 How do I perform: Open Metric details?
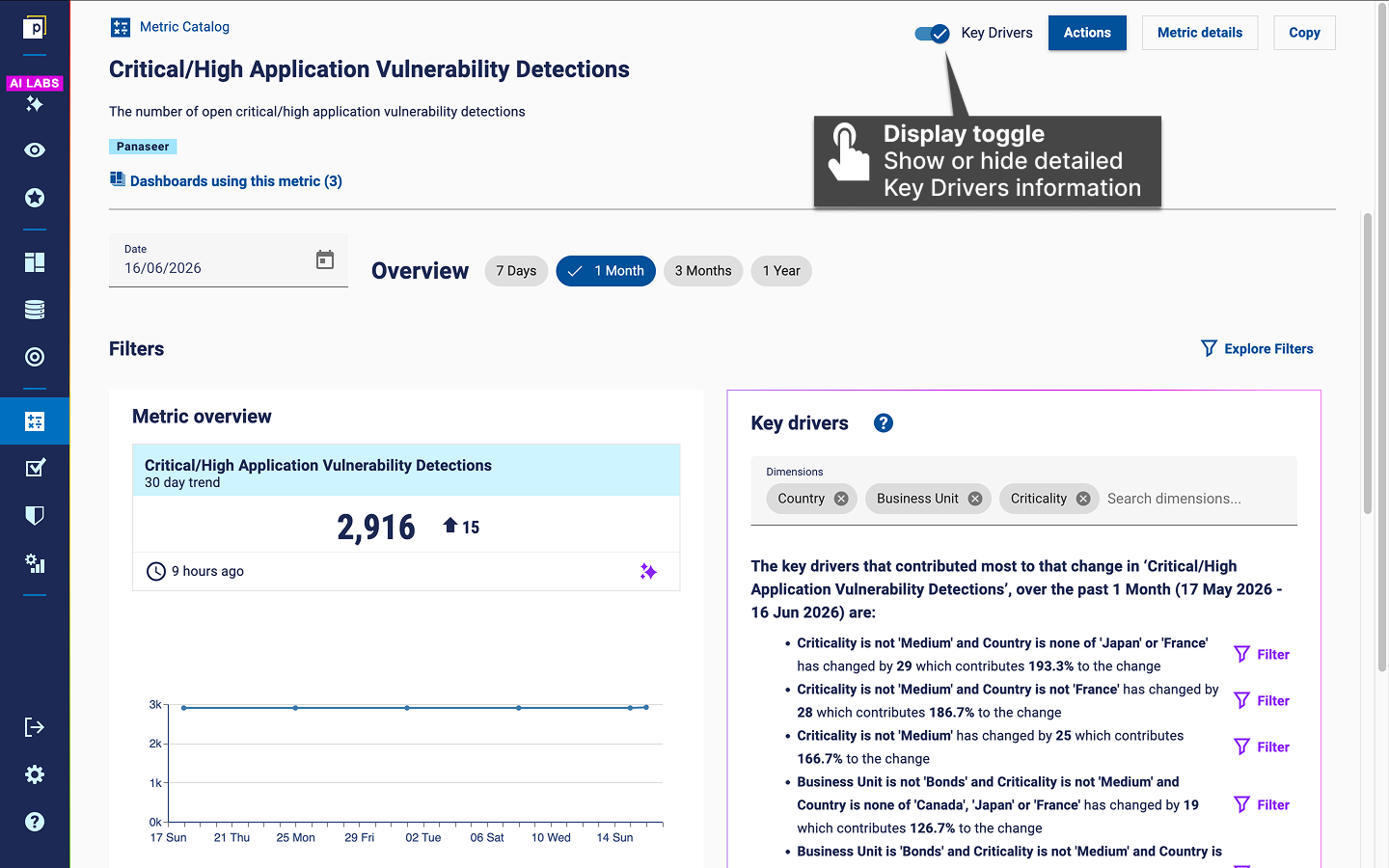[1200, 33]
